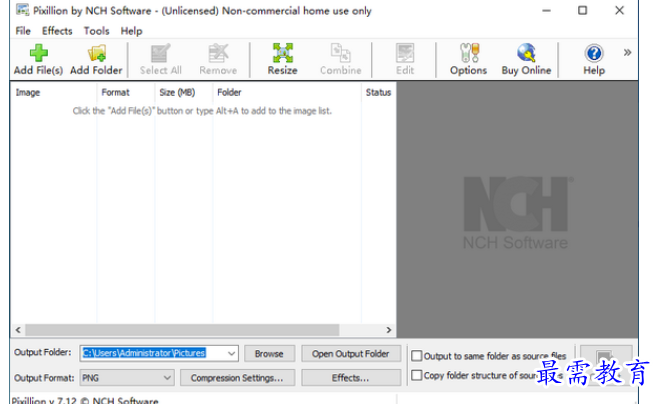Click the left arrow of horizontal scrollbar
The image size is (658, 404).
(x=18, y=330)
